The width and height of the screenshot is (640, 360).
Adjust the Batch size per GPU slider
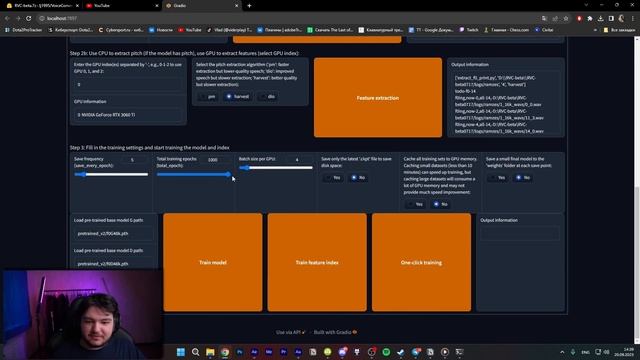point(276,167)
